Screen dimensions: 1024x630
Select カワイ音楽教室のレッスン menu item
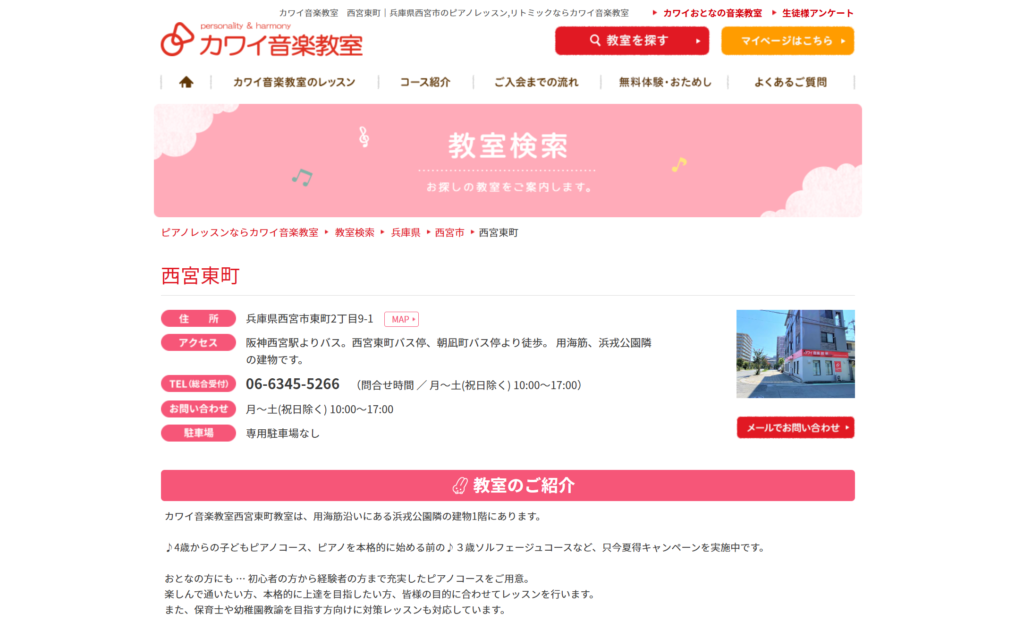tap(294, 82)
